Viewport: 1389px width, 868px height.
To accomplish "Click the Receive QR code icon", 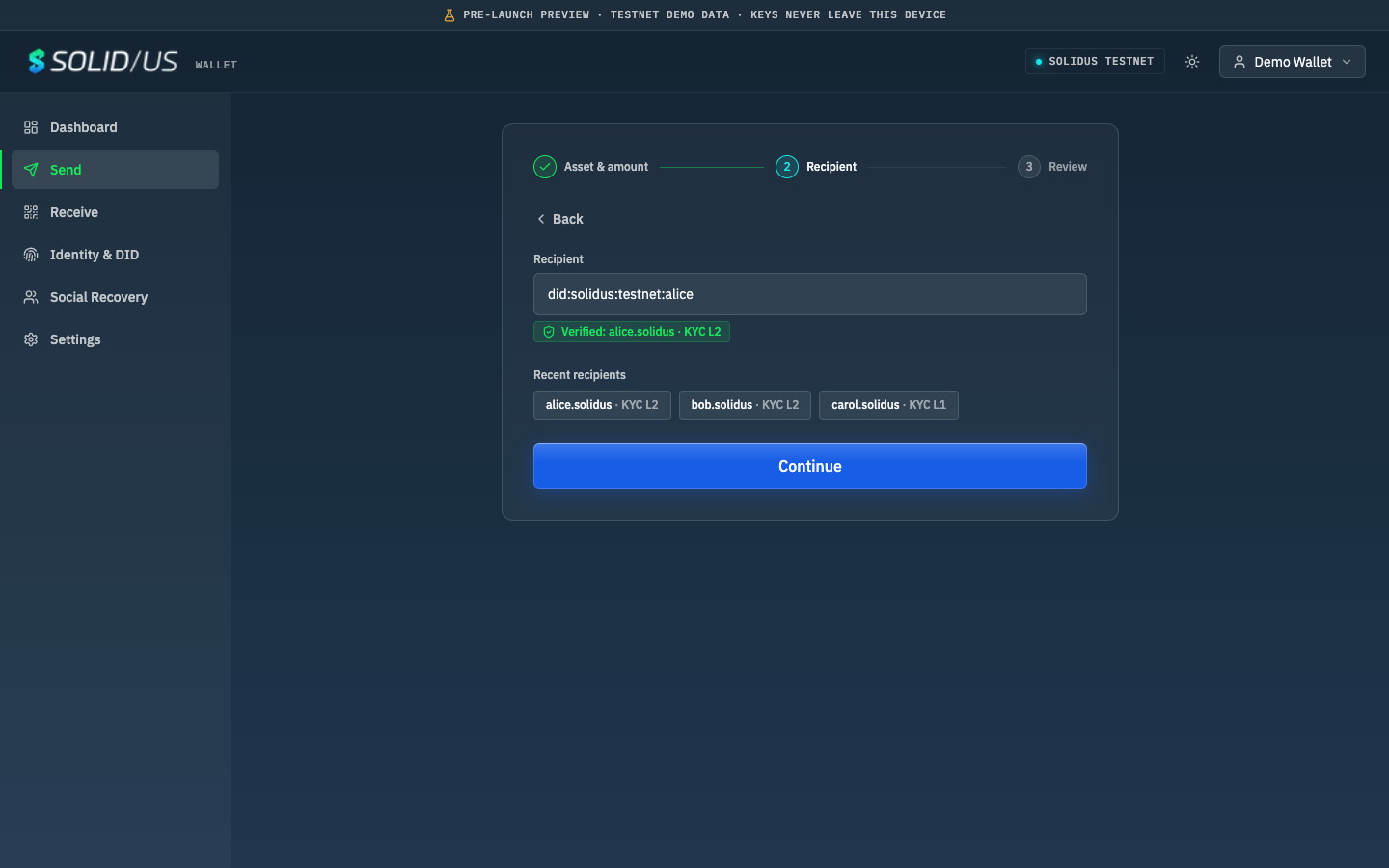I will pos(31,212).
